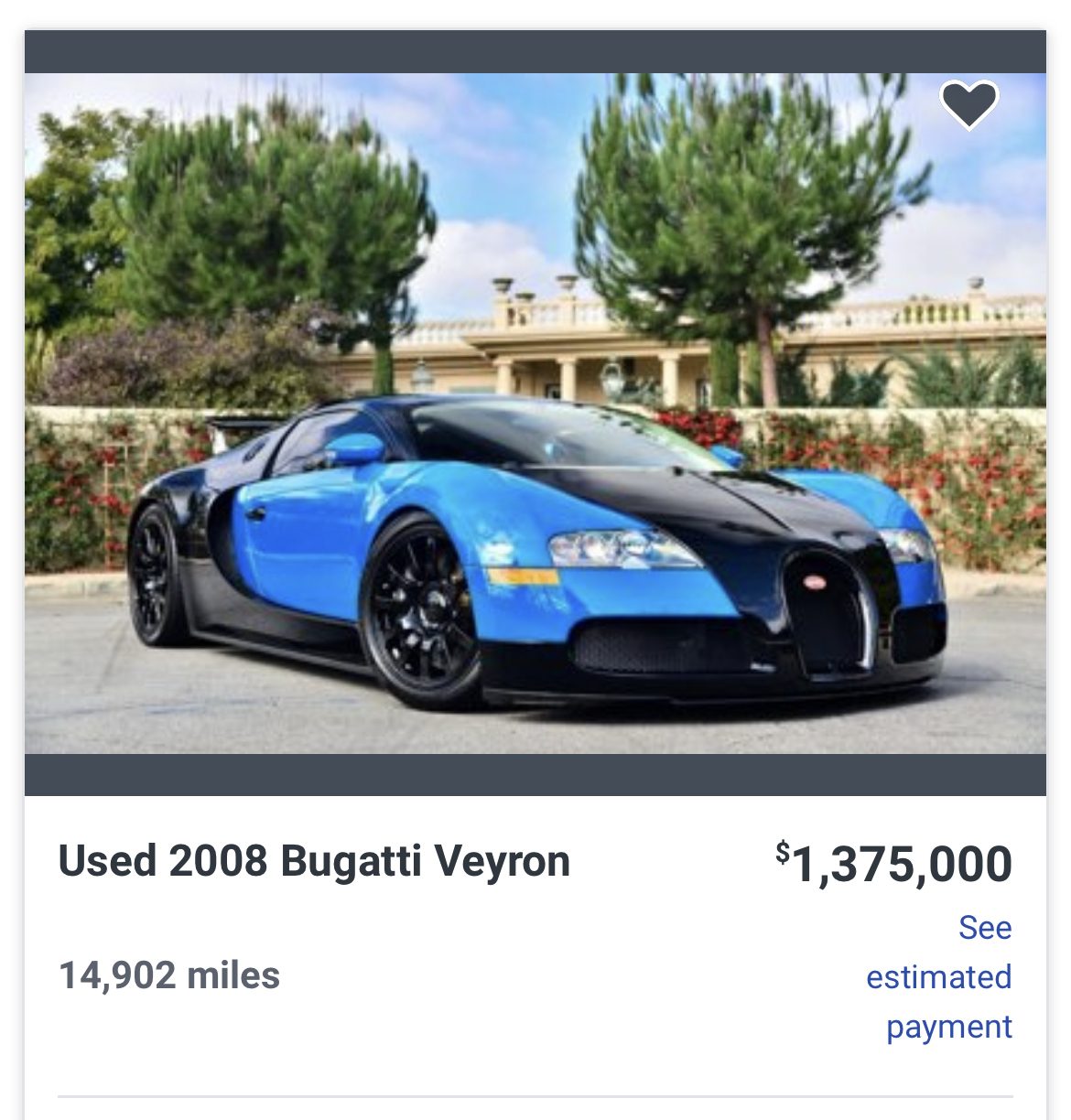
Task: Click the dark bar above the photo
Action: click(535, 51)
